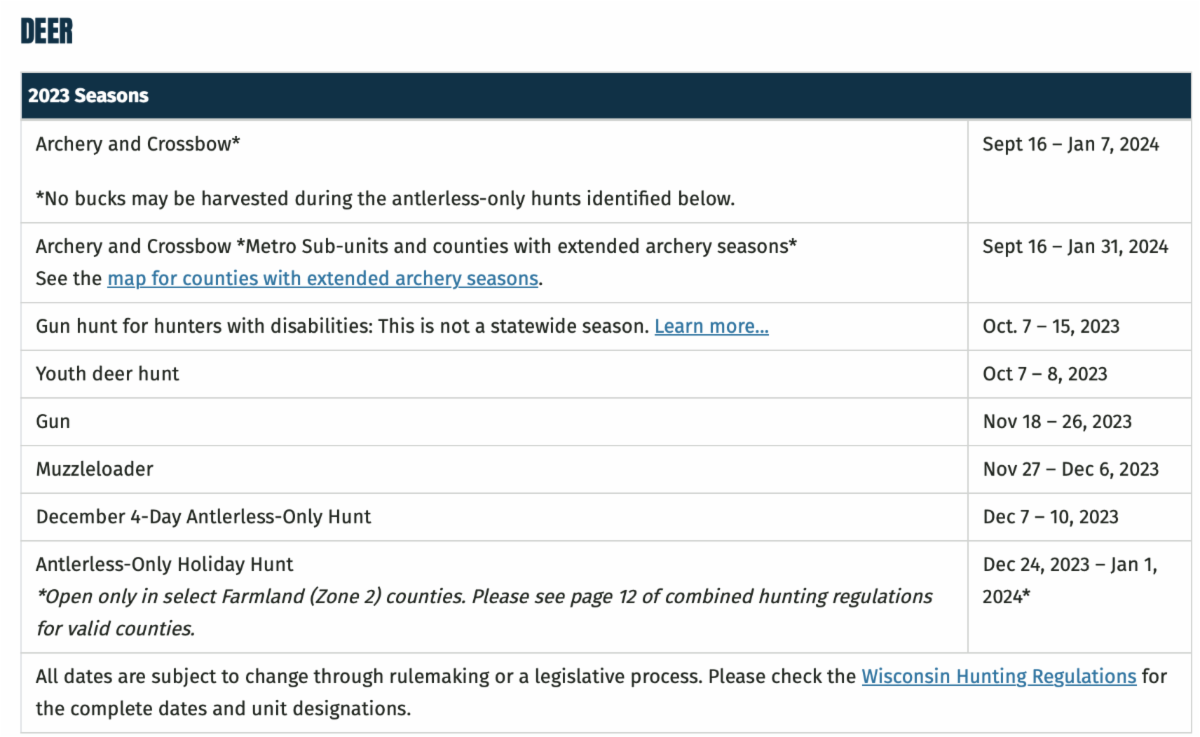Click the "Learn more..." link

pyautogui.click(x=711, y=327)
